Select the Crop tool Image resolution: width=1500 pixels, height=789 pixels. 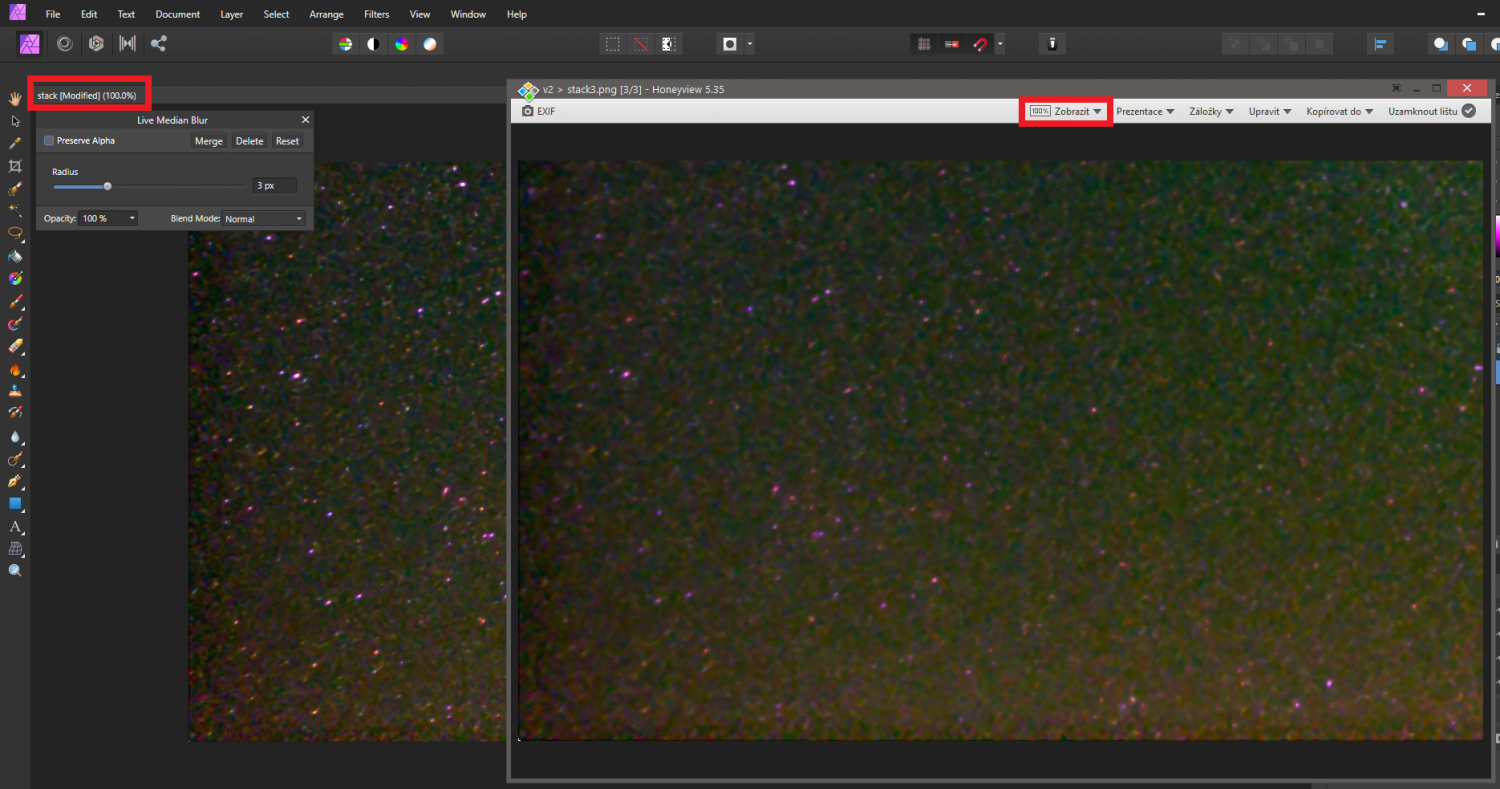point(15,166)
